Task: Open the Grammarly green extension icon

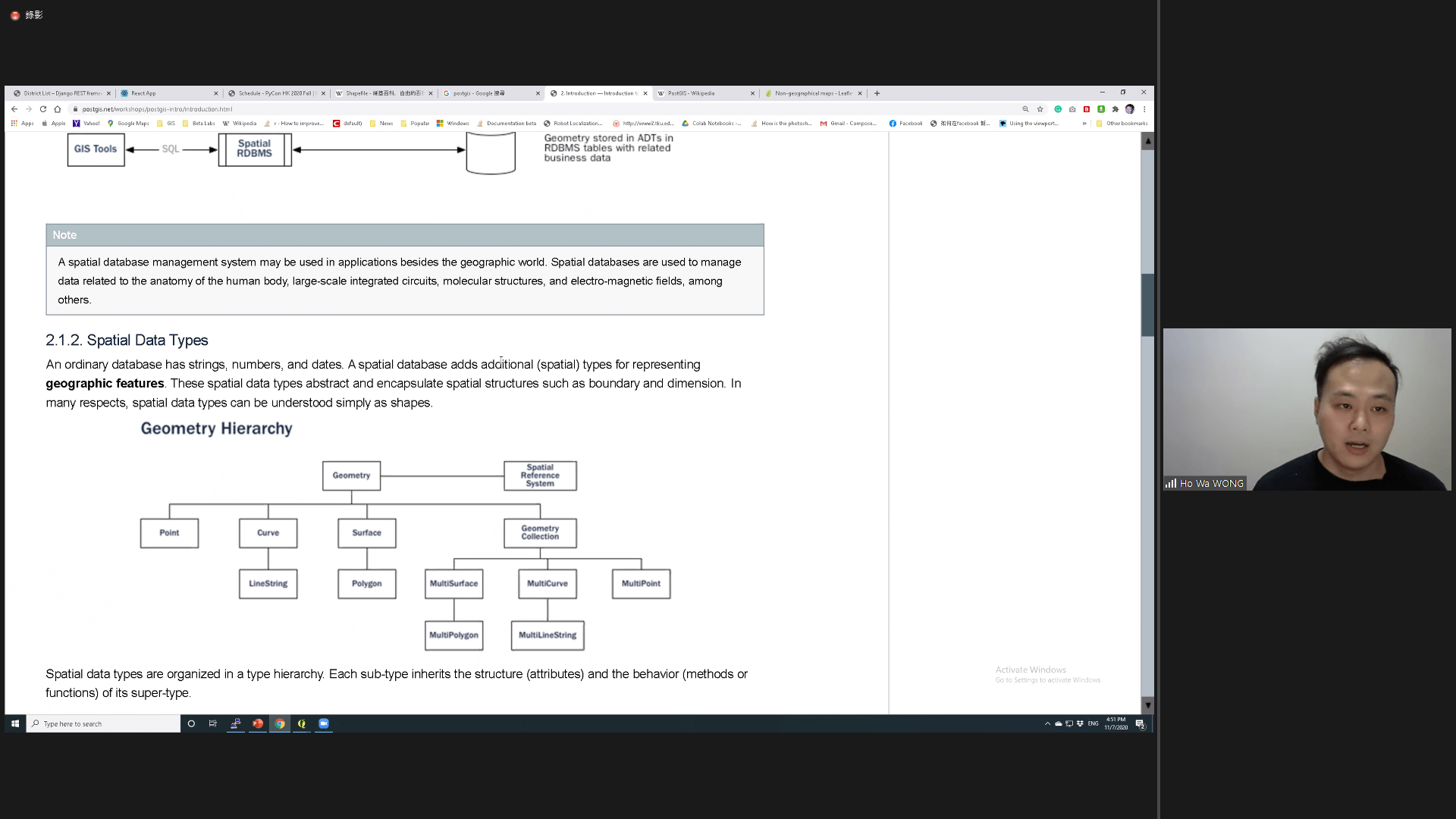Action: 1058,109
